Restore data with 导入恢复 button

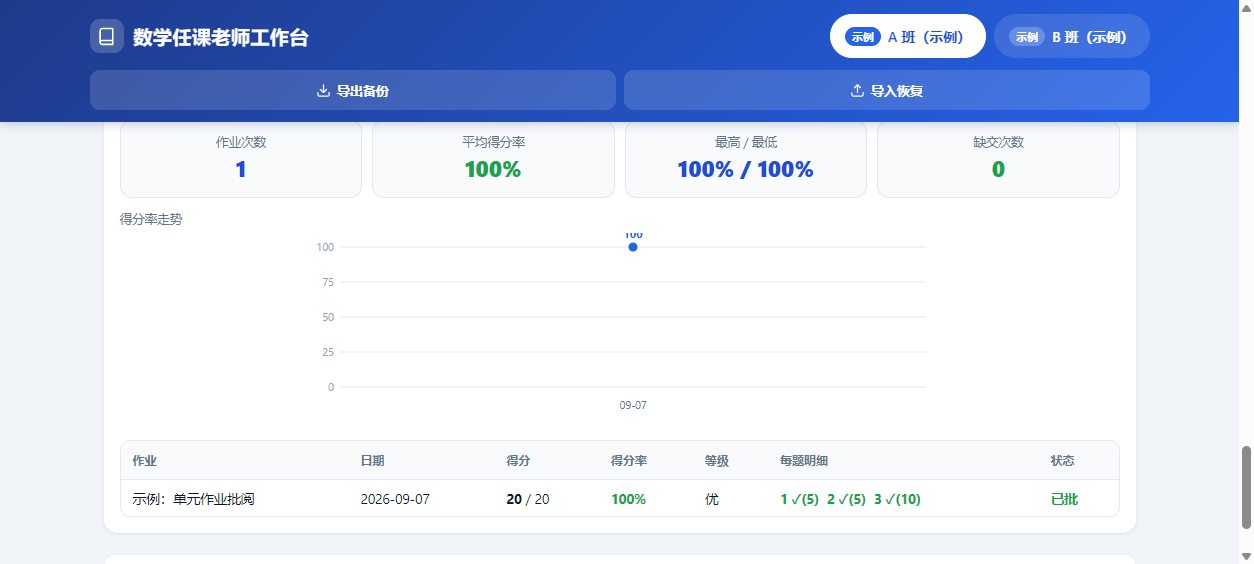coord(887,90)
